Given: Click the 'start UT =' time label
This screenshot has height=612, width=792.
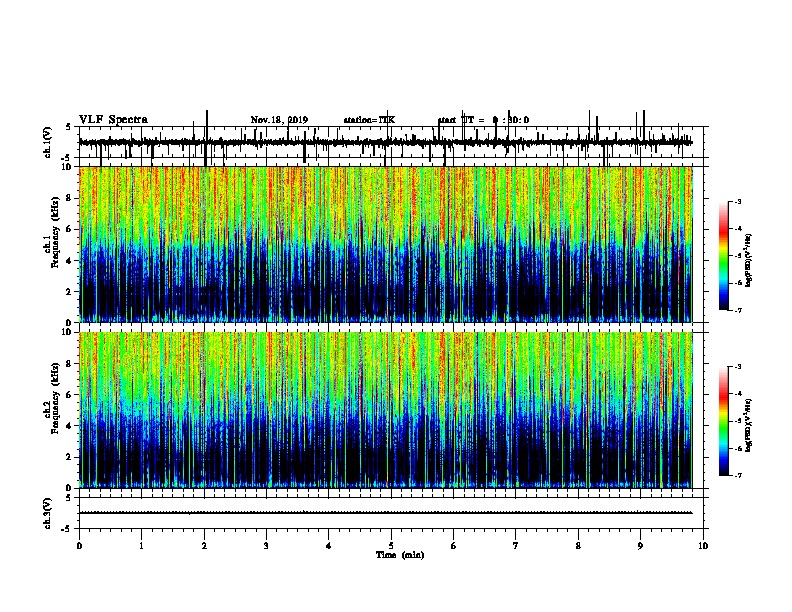Looking at the screenshot, I should pyautogui.click(x=462, y=120).
